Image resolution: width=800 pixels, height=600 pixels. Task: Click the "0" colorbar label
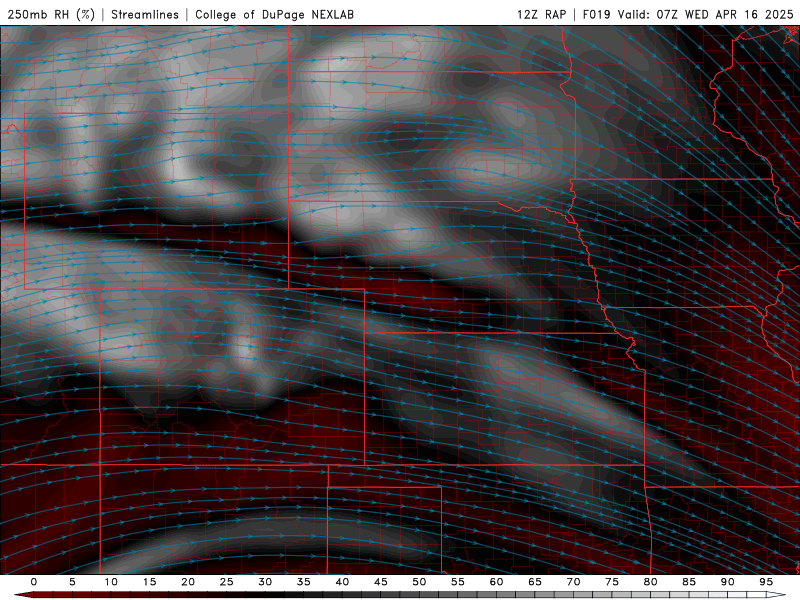(34, 582)
